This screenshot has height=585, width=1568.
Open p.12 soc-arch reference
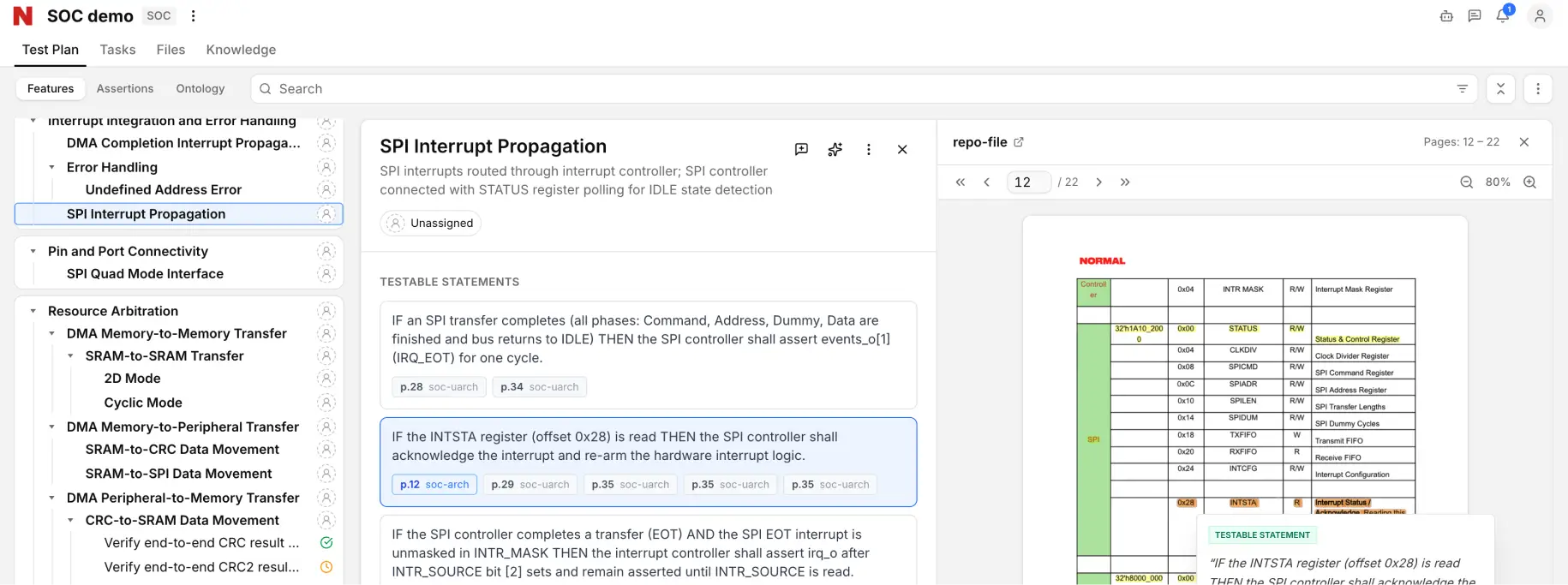click(x=434, y=485)
